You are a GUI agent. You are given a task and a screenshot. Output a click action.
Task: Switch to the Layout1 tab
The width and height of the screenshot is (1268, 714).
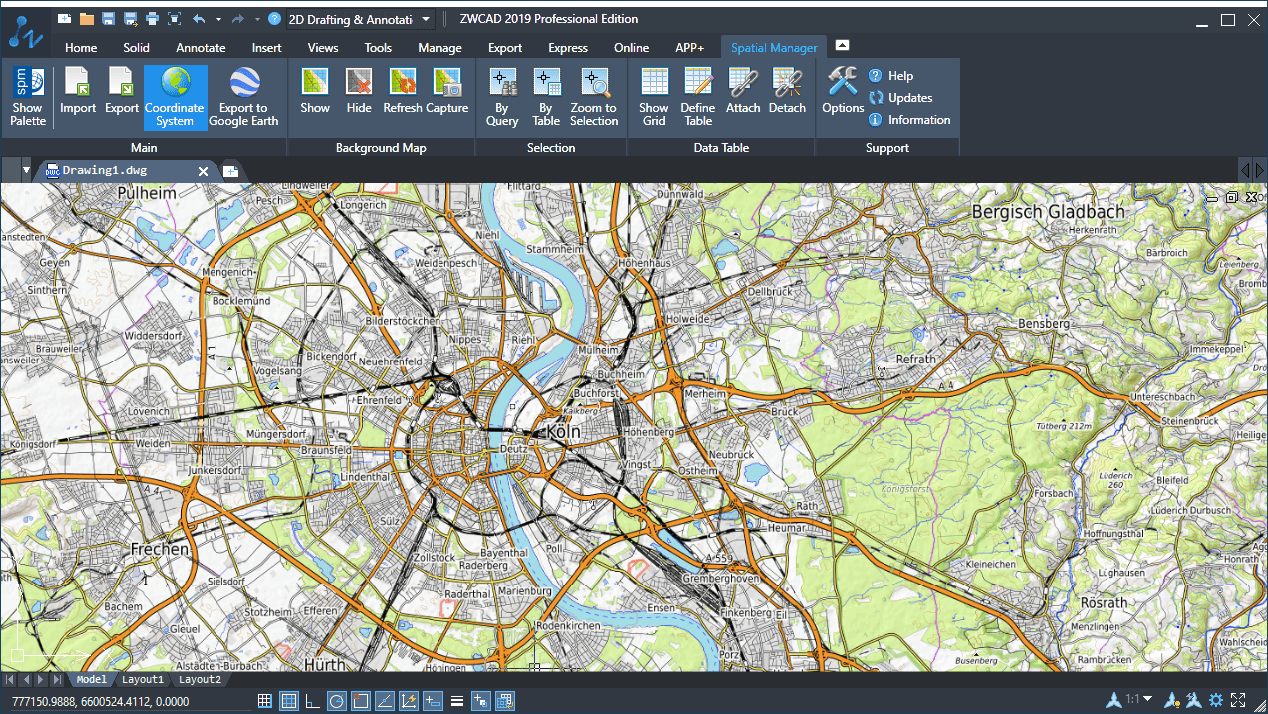coord(143,680)
